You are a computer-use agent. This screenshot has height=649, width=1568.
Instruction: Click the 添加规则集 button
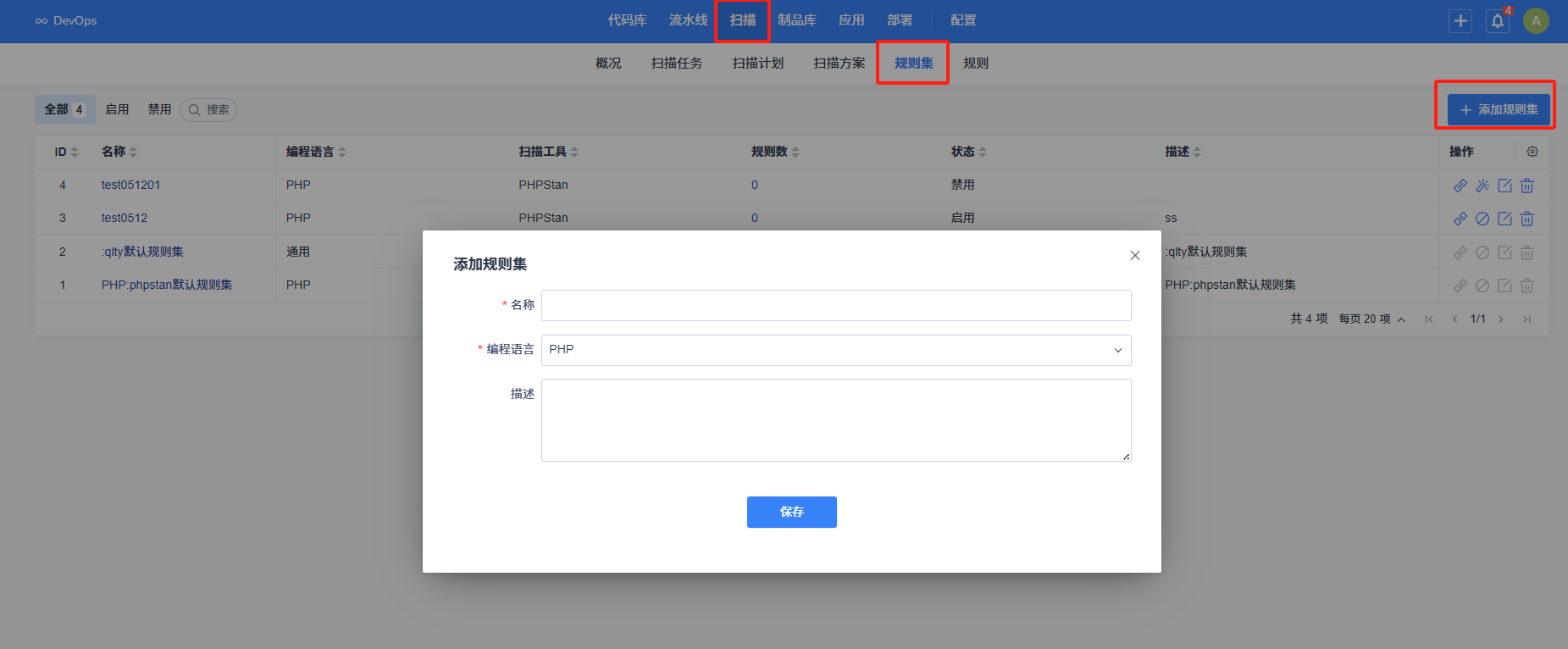tap(1499, 110)
